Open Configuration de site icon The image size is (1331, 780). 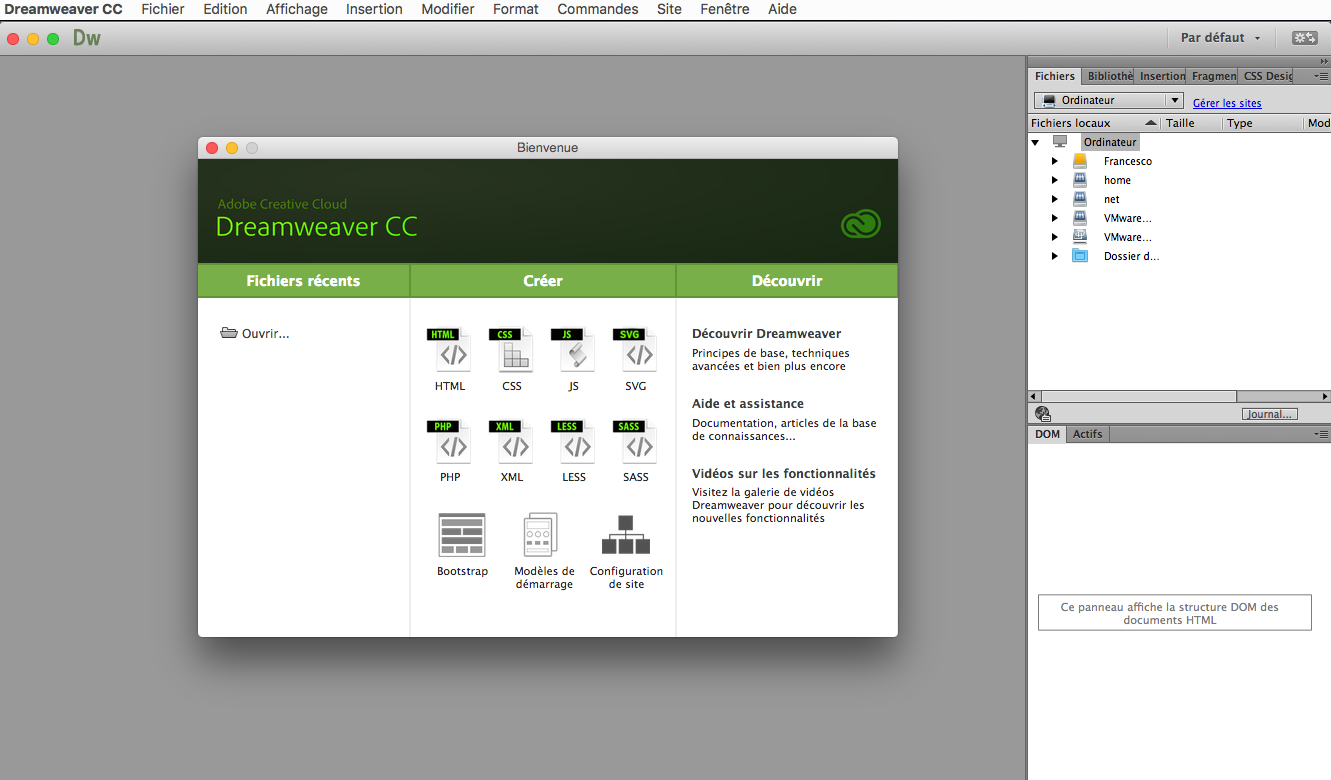click(x=626, y=535)
